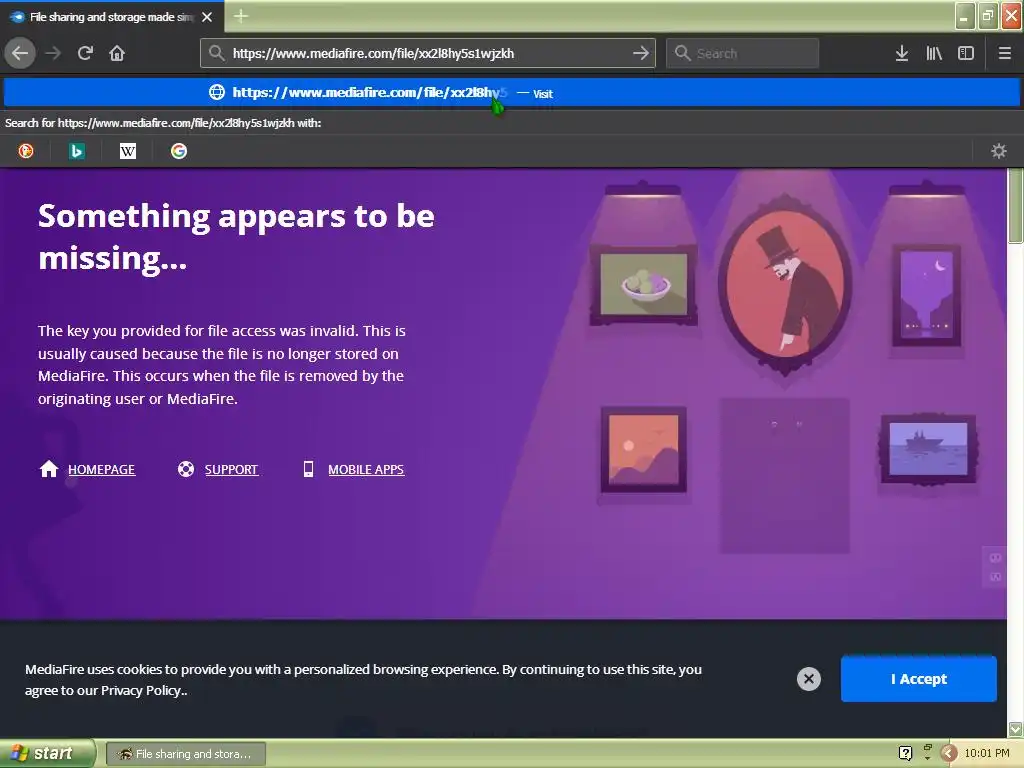Search with DuckDuckGo engine icon
This screenshot has height=768, width=1024.
click(x=26, y=151)
